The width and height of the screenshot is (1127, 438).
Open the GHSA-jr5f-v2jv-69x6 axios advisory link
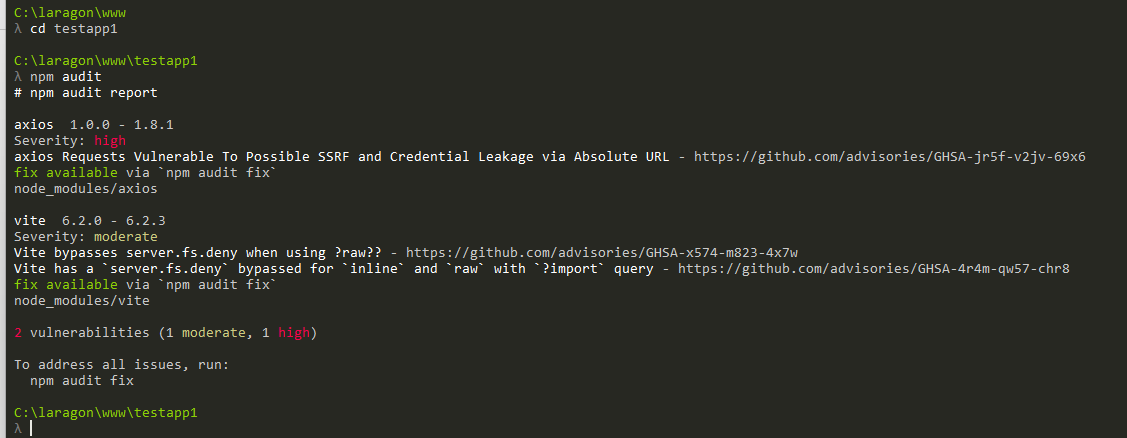[x=889, y=157]
